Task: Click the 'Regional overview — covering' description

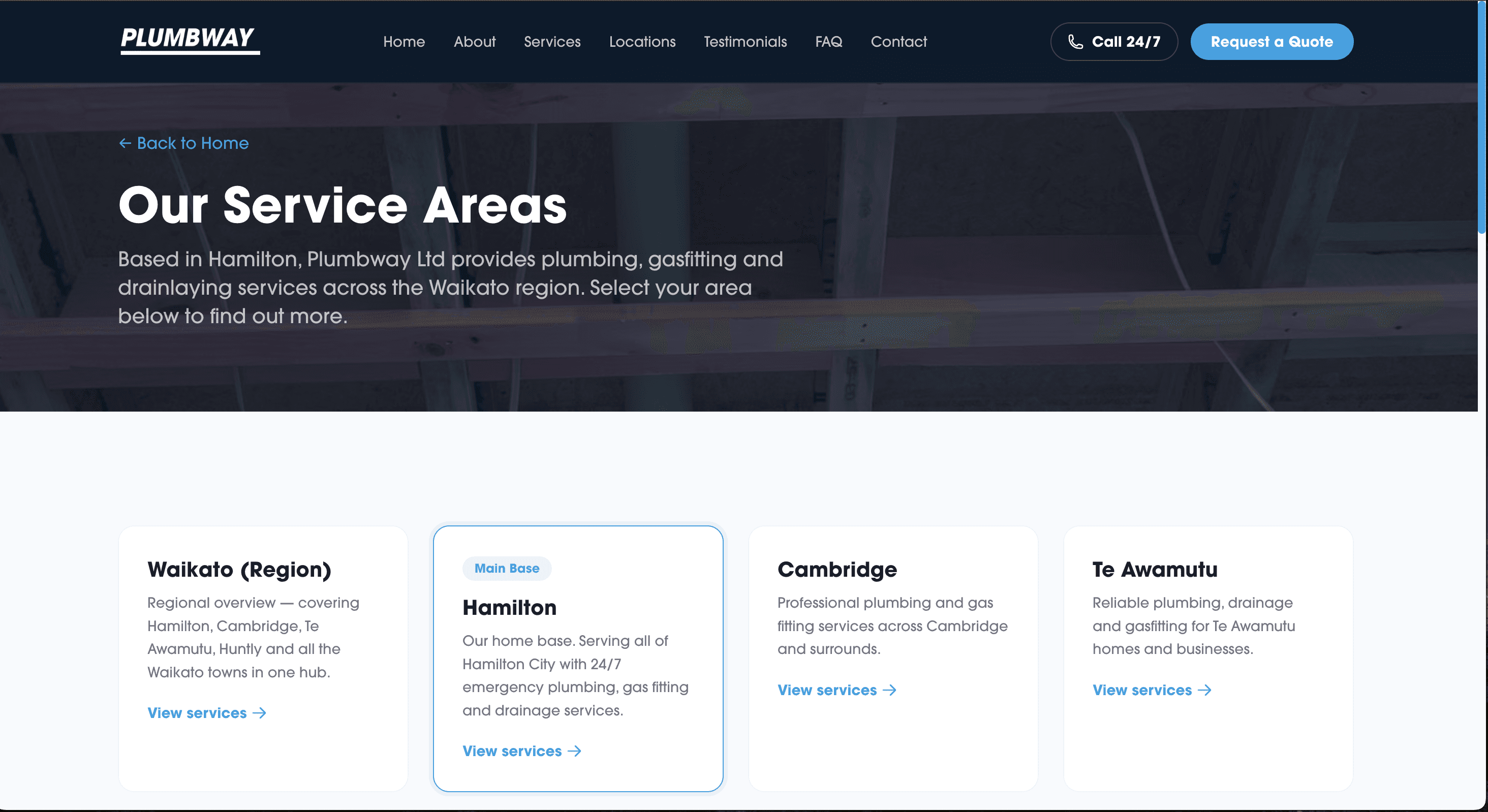Action: tap(253, 638)
